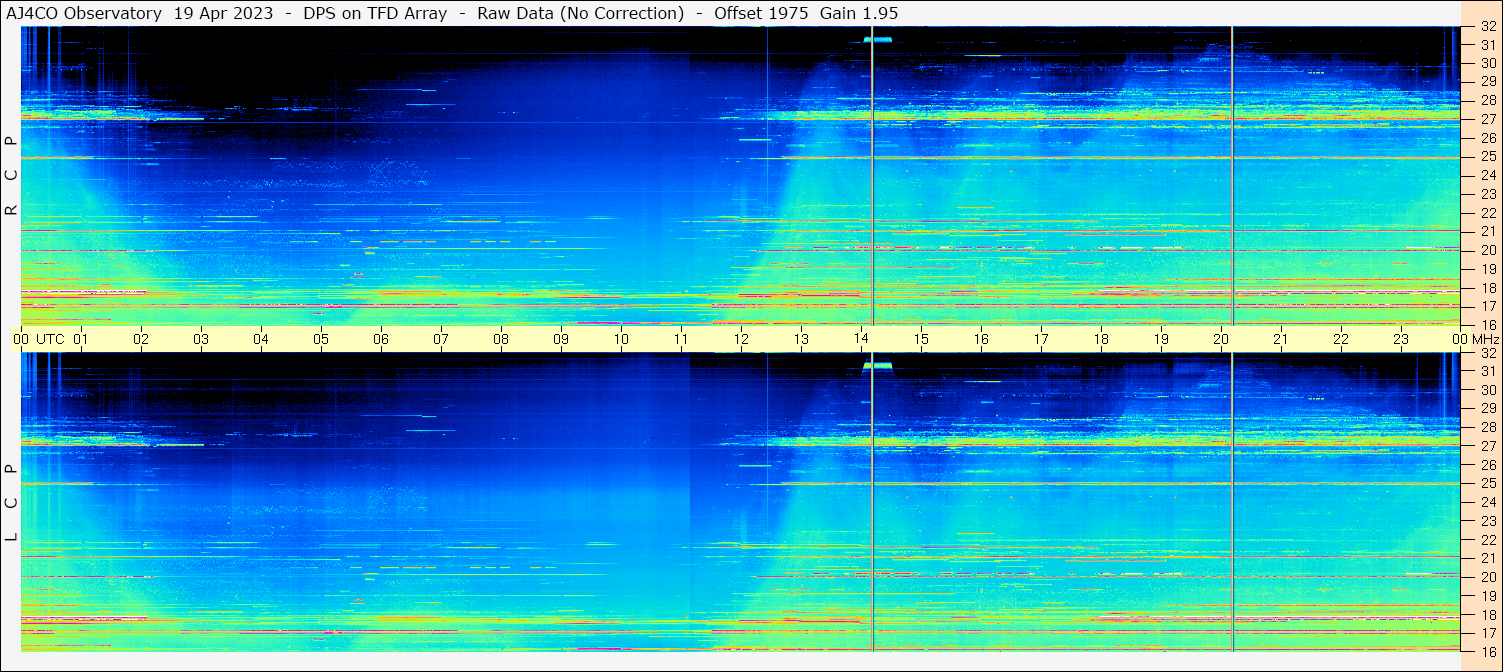Select hour 18 on the UTC time axis

point(1101,339)
